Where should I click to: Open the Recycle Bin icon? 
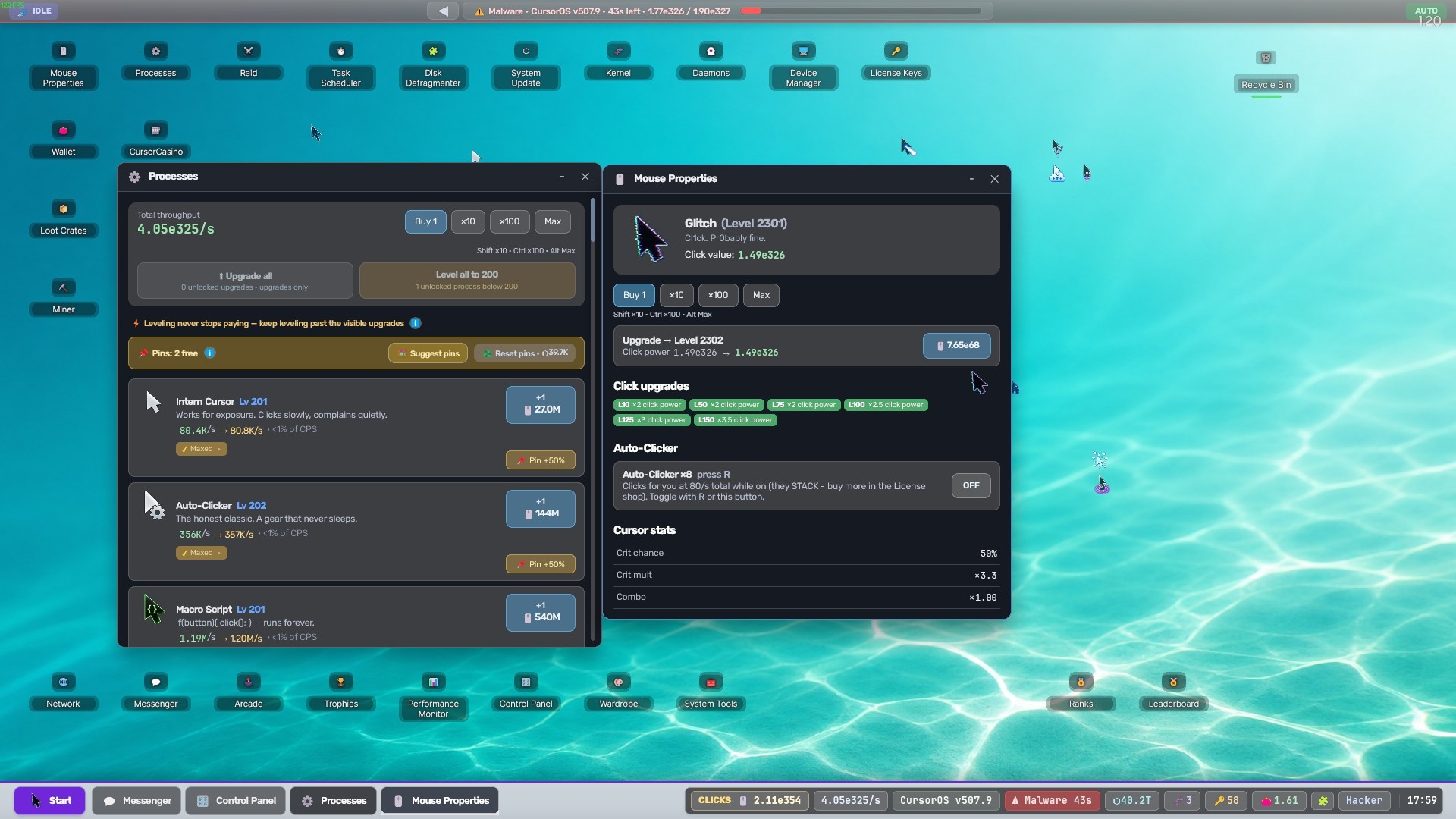click(1266, 72)
